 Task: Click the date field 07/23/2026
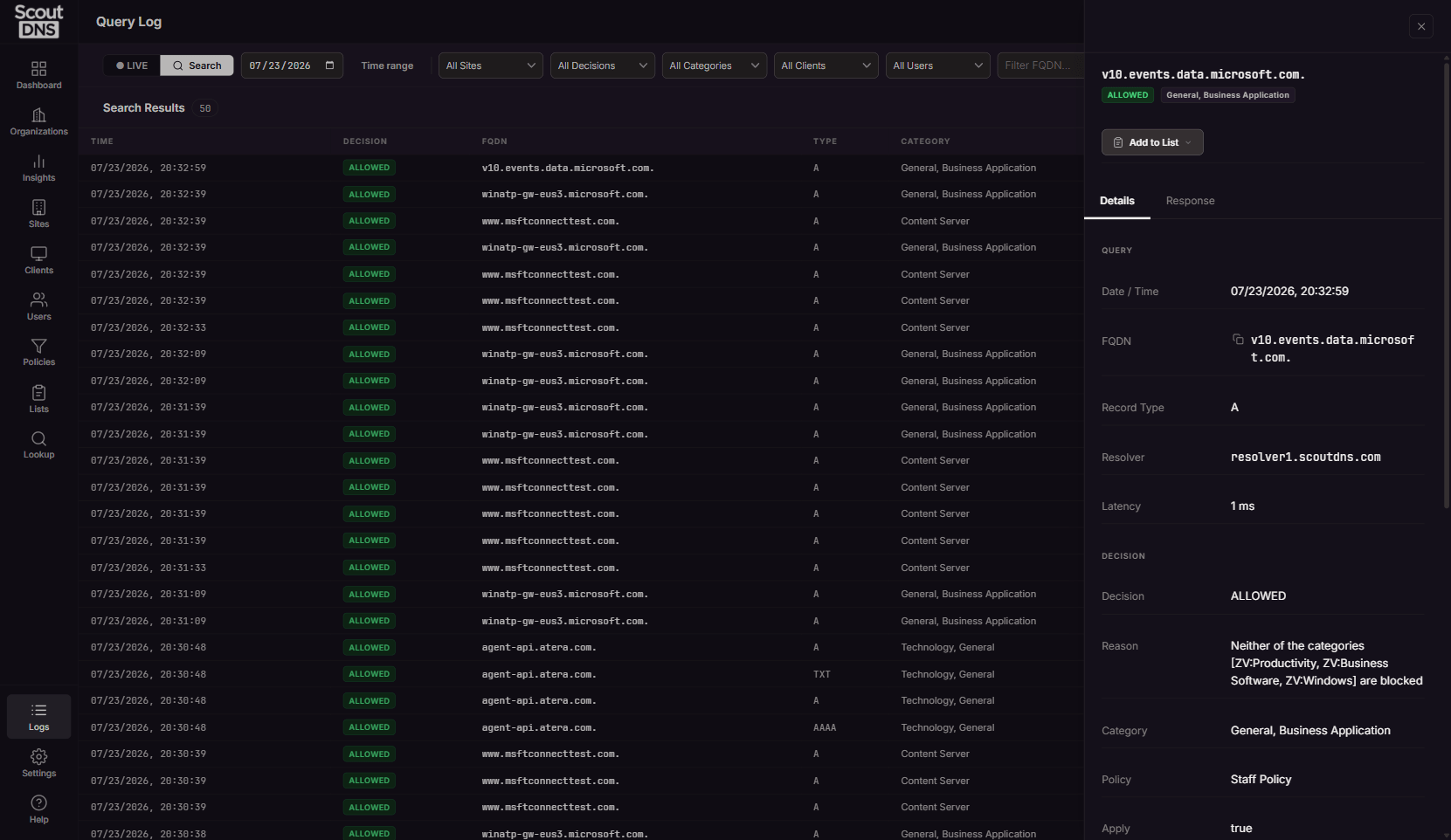coord(292,65)
